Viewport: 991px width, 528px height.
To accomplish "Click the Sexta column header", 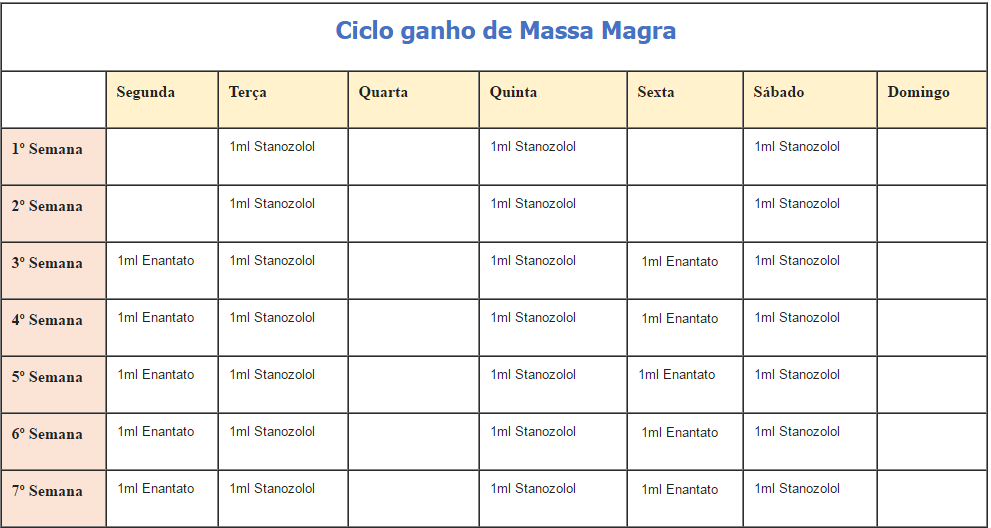I will tap(655, 92).
